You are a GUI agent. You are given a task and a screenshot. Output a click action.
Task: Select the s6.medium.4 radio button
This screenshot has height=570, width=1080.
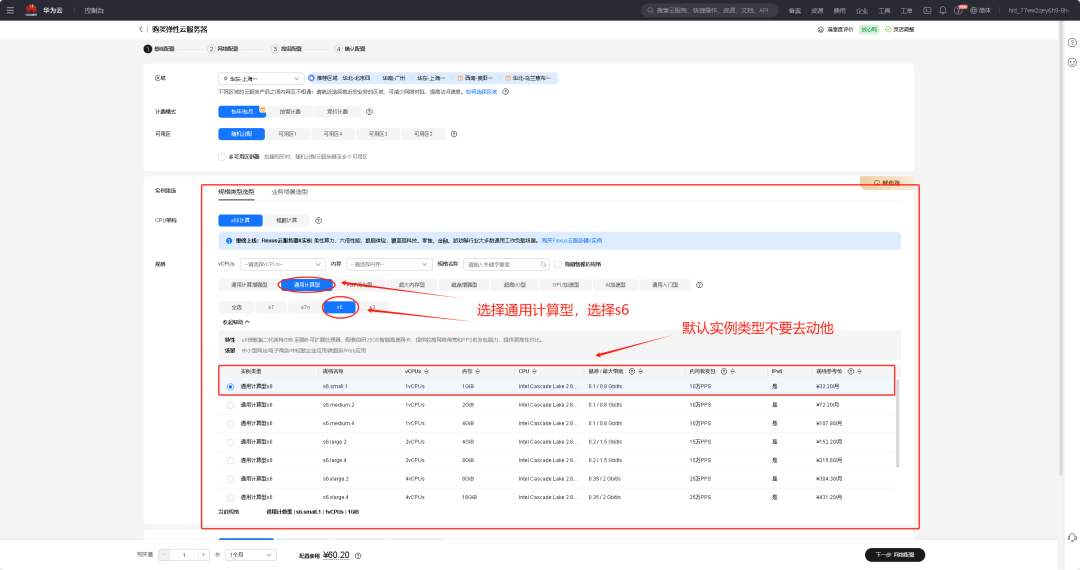pos(230,424)
